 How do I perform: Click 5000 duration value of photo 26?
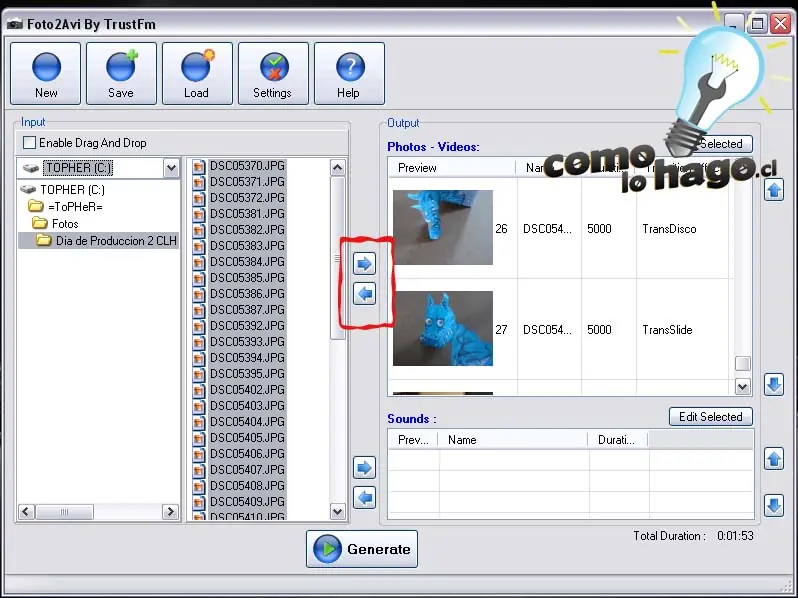click(x=599, y=229)
